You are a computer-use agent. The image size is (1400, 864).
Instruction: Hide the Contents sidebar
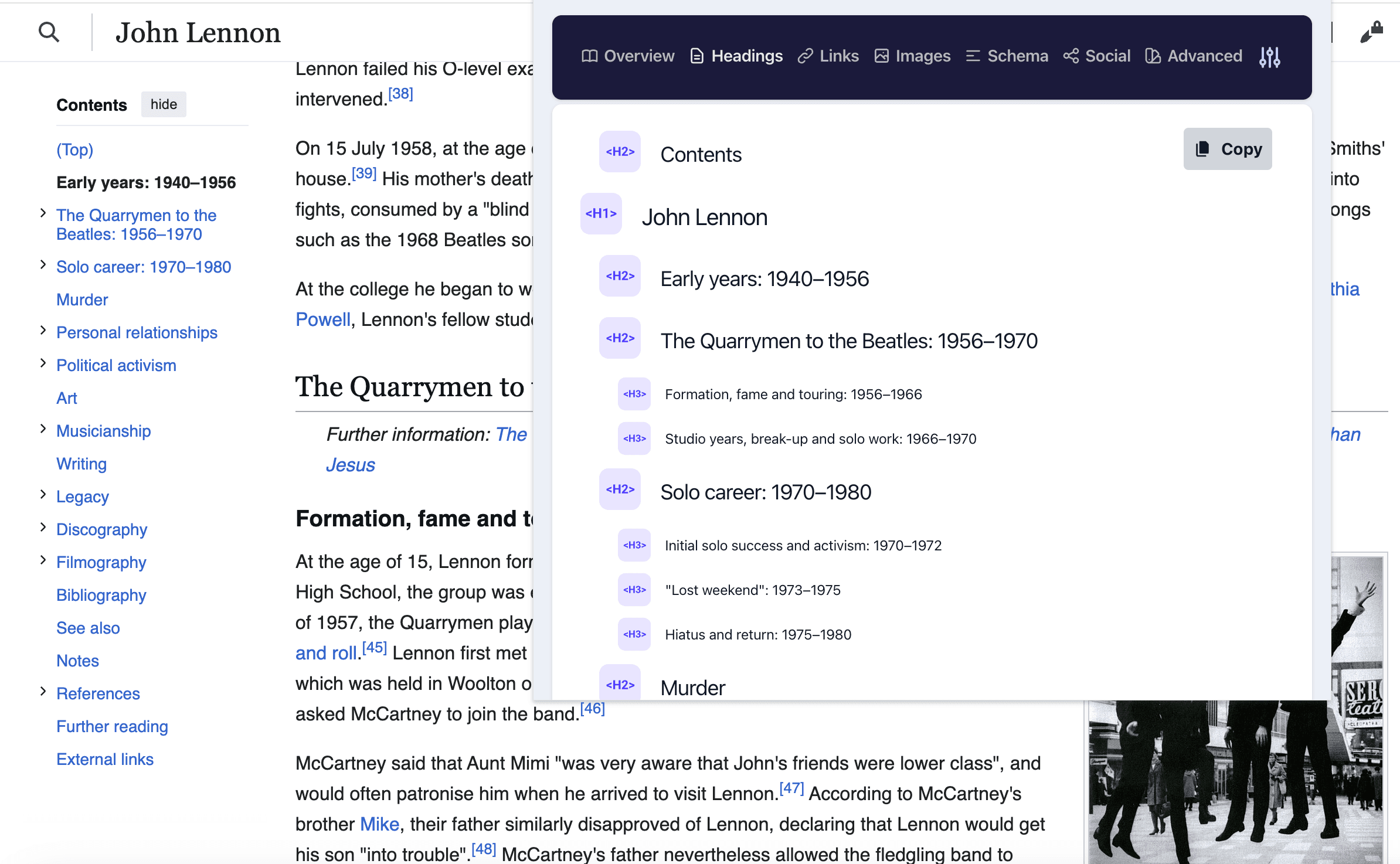click(x=164, y=104)
